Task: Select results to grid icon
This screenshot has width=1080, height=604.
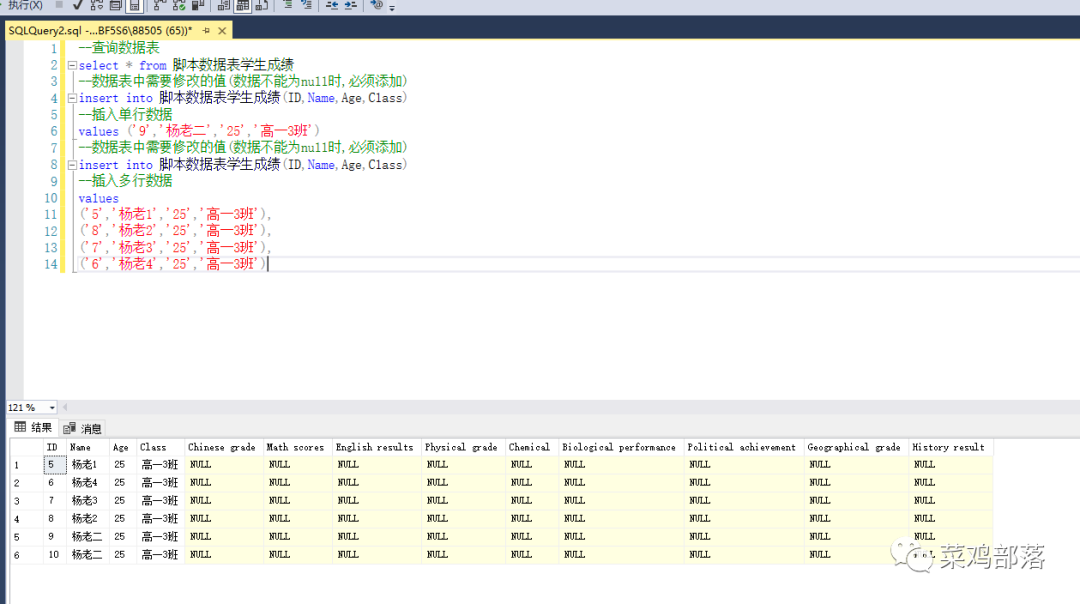Action: (242, 6)
